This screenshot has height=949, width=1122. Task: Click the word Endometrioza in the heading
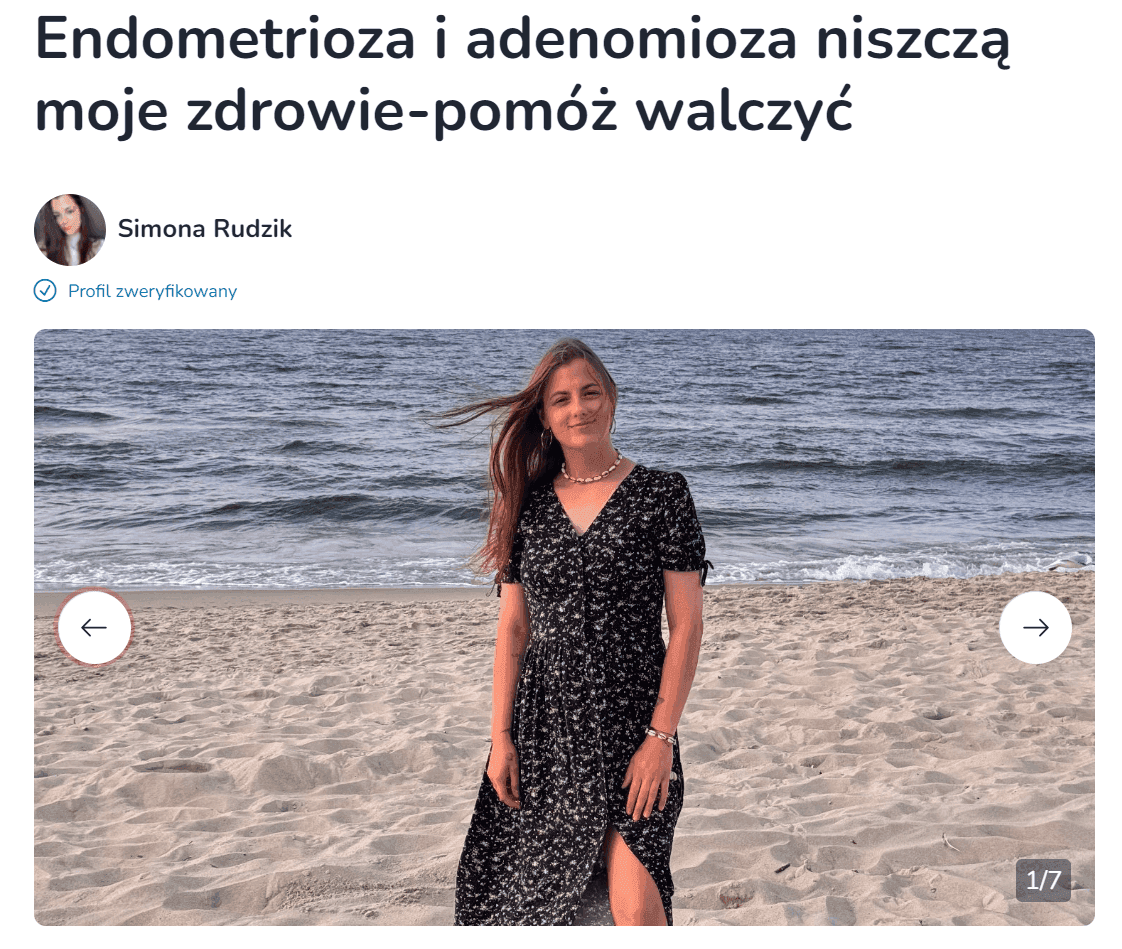point(225,39)
